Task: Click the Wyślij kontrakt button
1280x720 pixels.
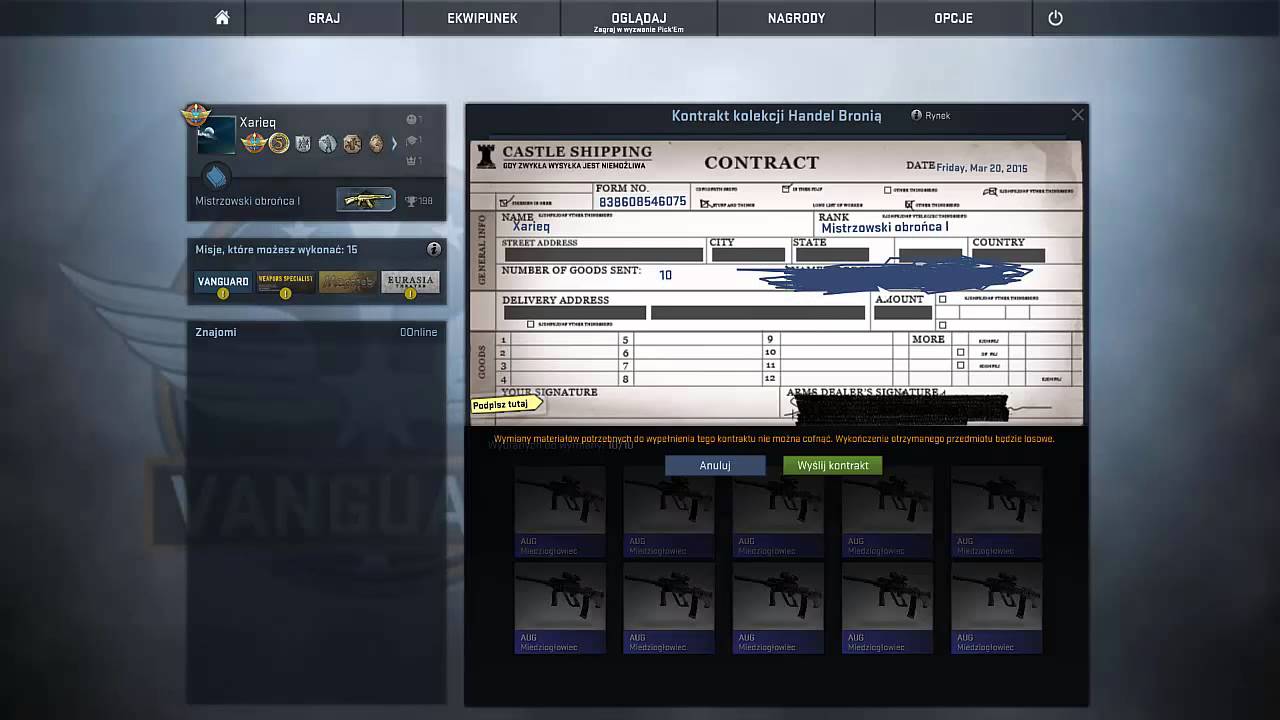Action: [x=833, y=465]
